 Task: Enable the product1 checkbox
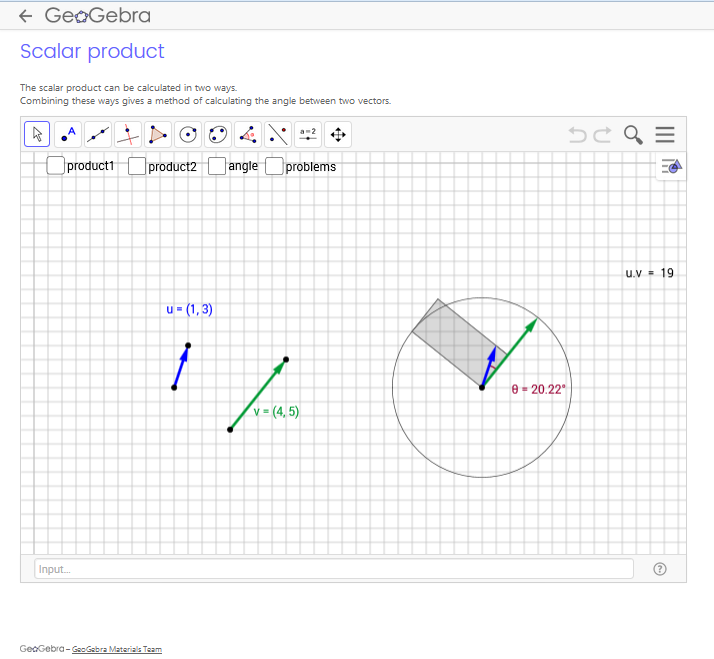coord(56,166)
